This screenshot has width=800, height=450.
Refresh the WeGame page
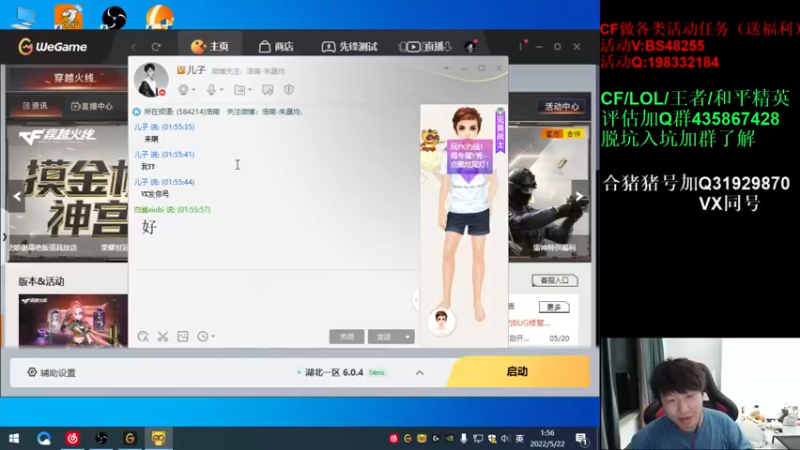tap(156, 47)
